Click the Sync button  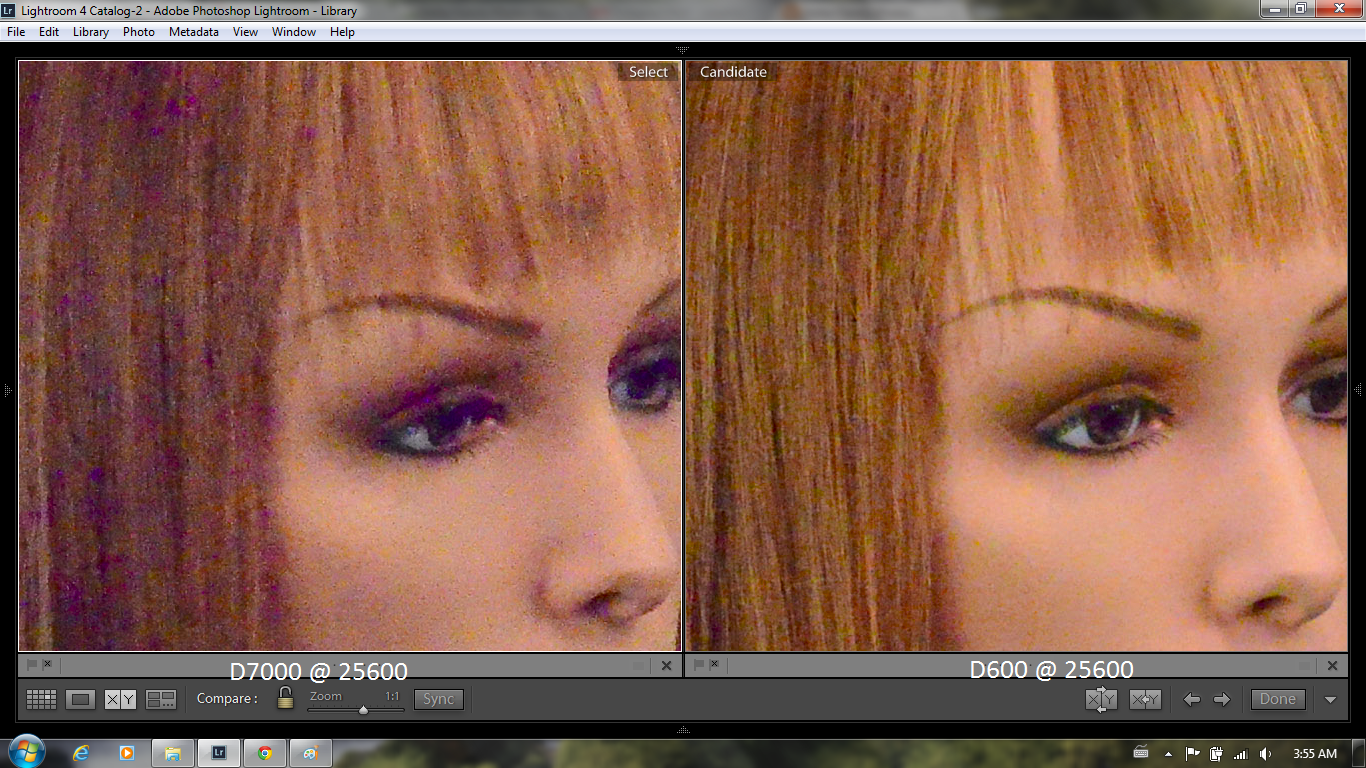coord(438,699)
